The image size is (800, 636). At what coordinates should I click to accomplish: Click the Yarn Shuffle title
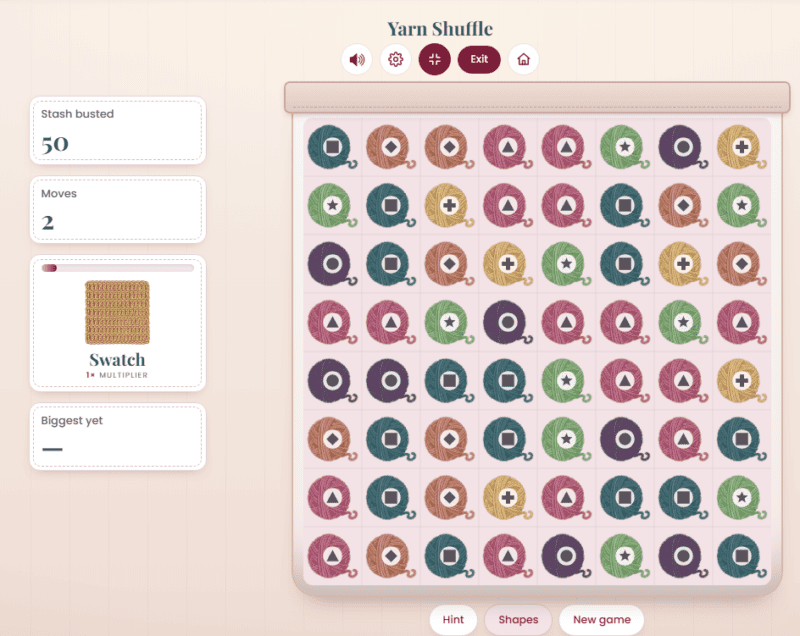[x=440, y=29]
